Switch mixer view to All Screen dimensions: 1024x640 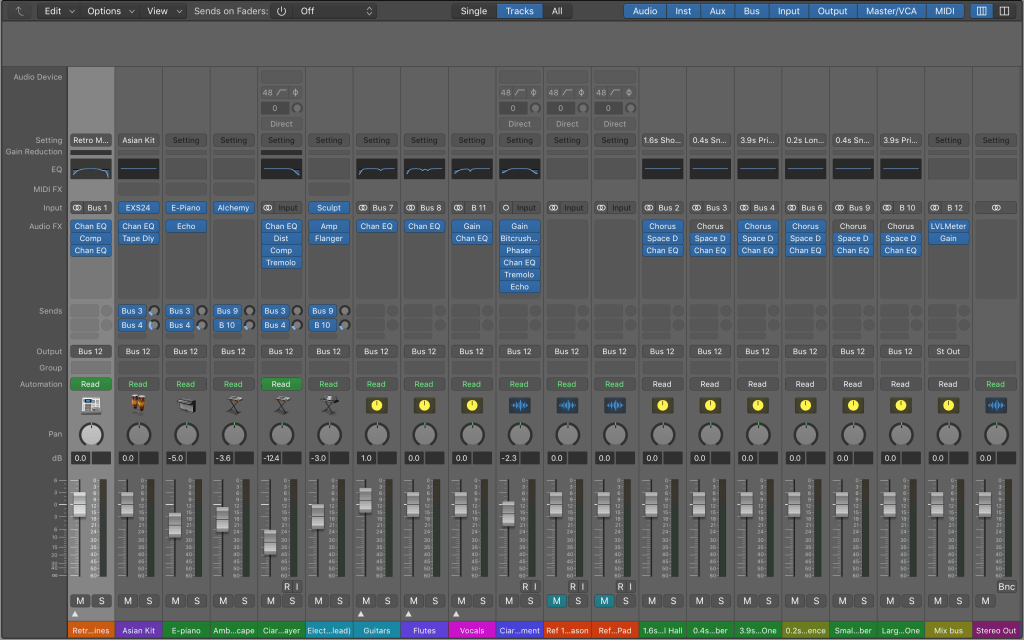[x=557, y=11]
